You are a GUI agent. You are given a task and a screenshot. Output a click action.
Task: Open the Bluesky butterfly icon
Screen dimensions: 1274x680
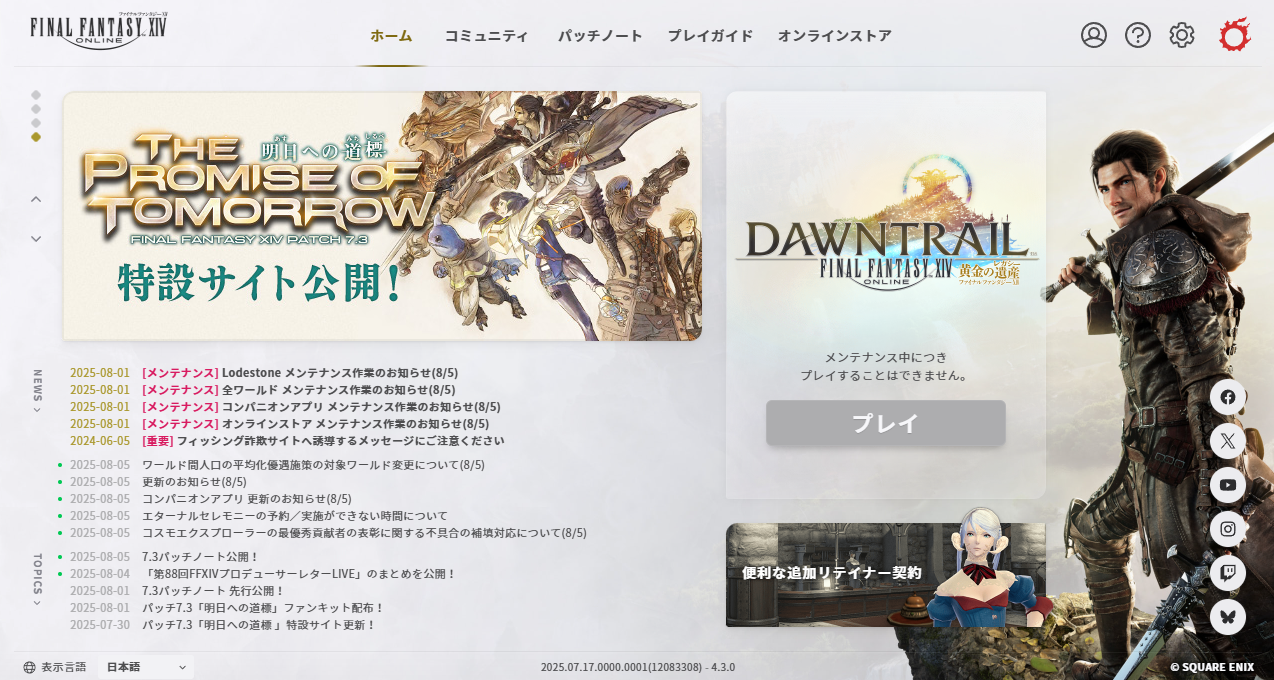(1228, 617)
